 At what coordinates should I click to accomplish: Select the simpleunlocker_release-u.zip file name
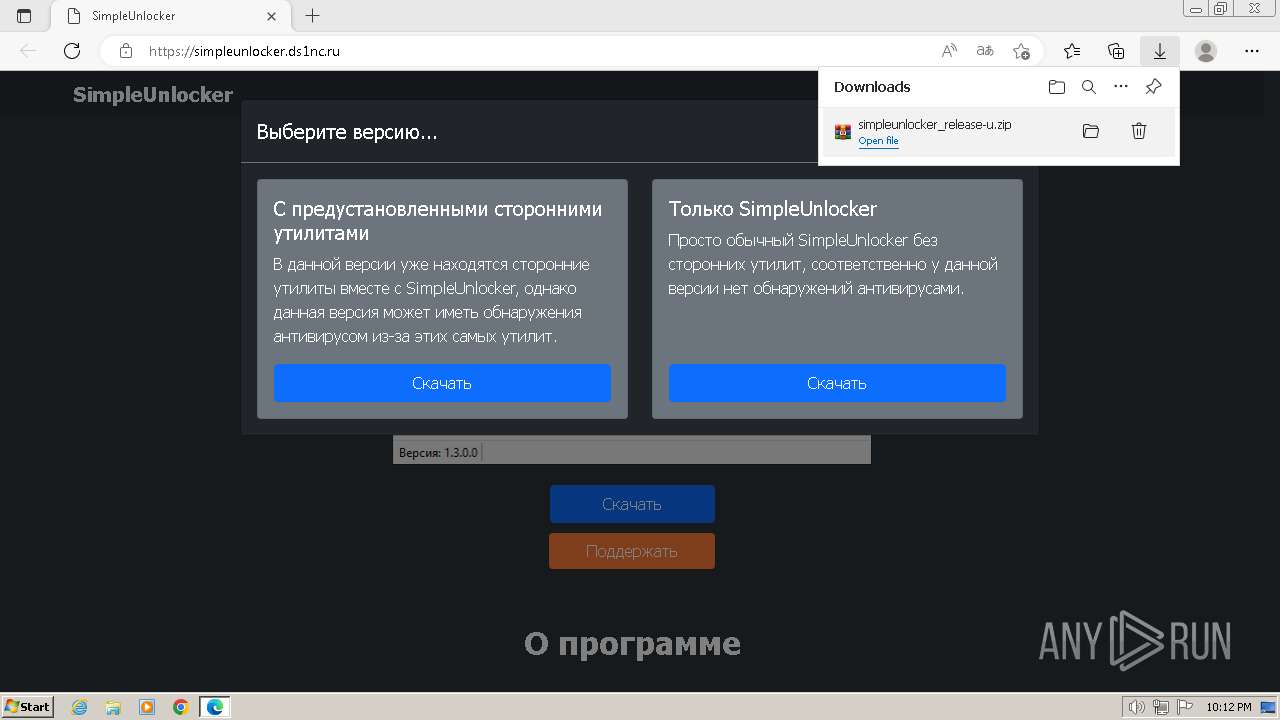click(934, 124)
